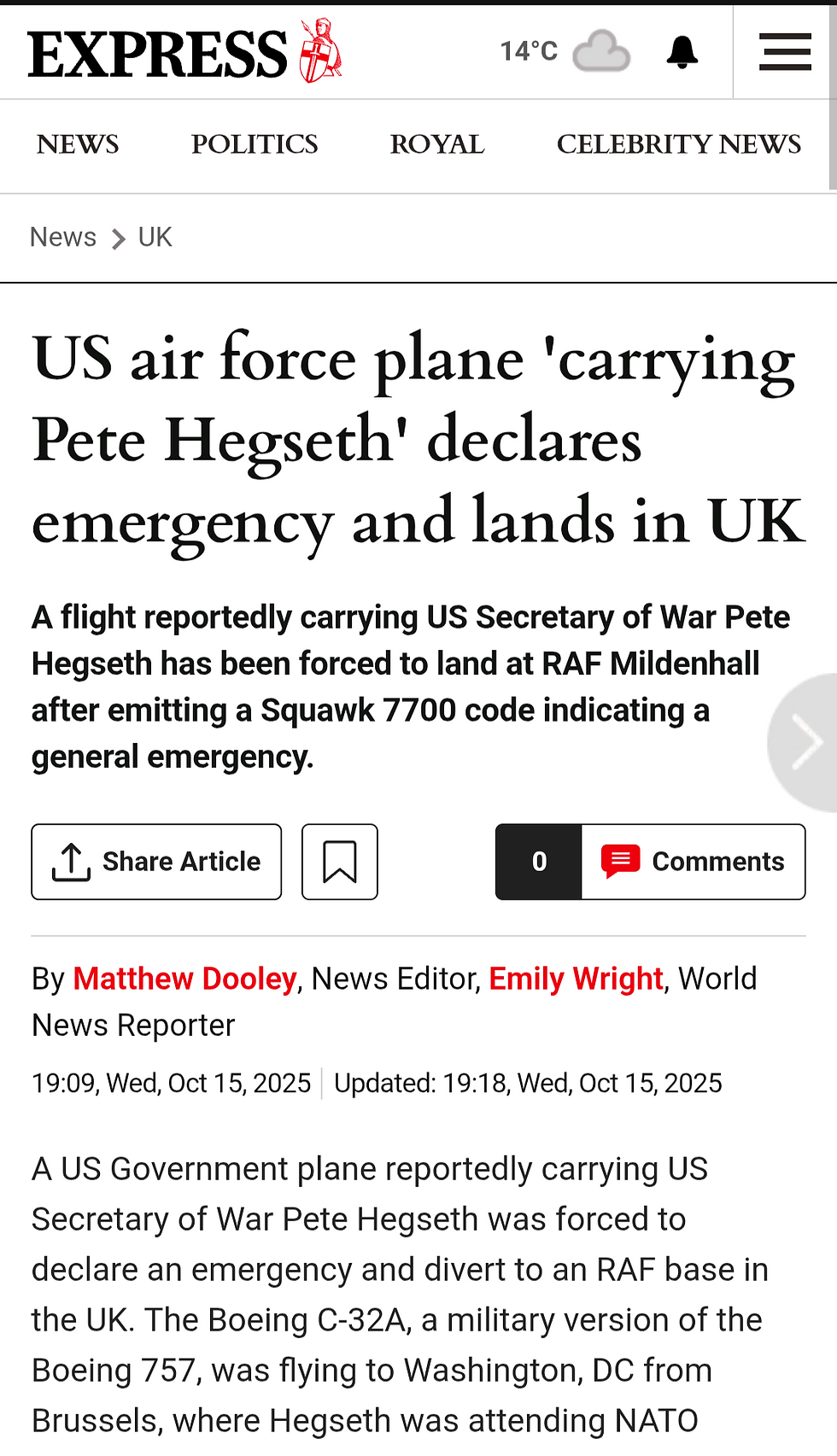Open the cloudy weather icon

pos(601,51)
